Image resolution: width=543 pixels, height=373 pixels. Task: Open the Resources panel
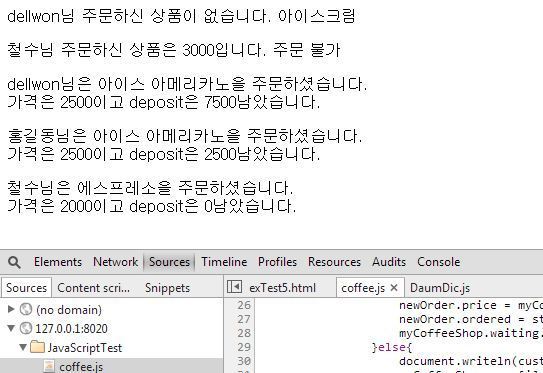335,262
